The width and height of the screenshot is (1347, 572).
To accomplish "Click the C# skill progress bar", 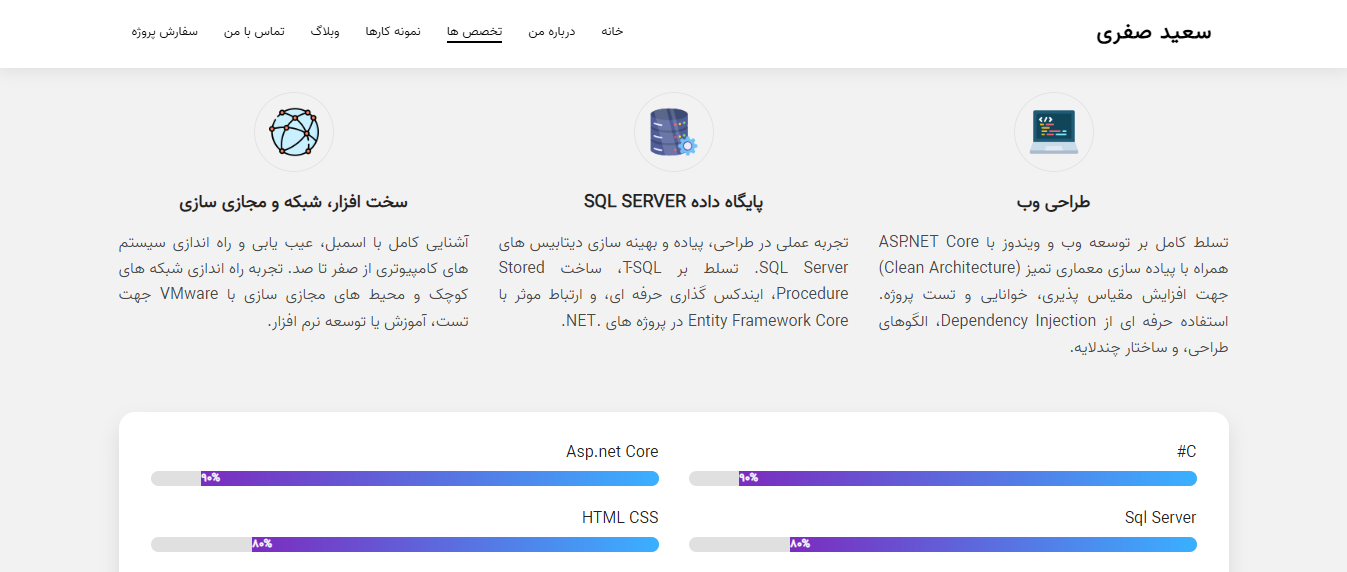I will [x=942, y=478].
